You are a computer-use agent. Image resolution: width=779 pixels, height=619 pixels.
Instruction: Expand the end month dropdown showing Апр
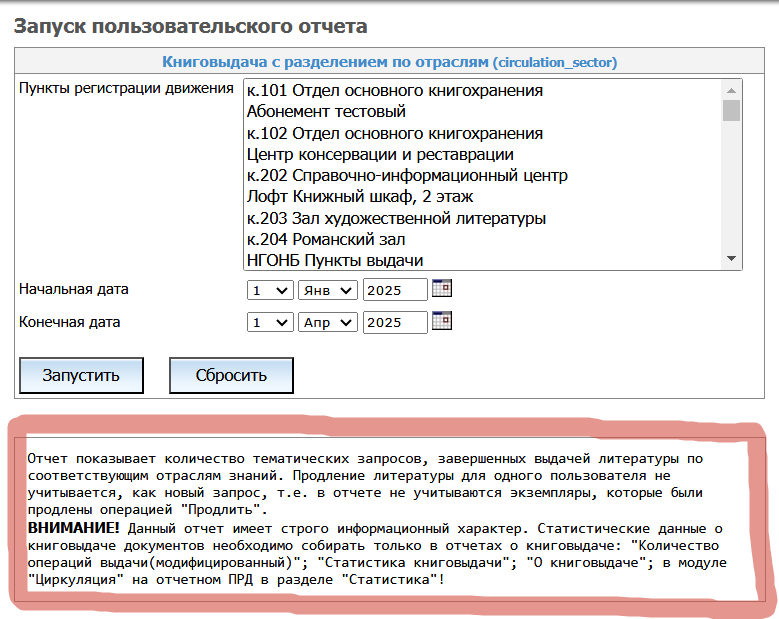[327, 322]
